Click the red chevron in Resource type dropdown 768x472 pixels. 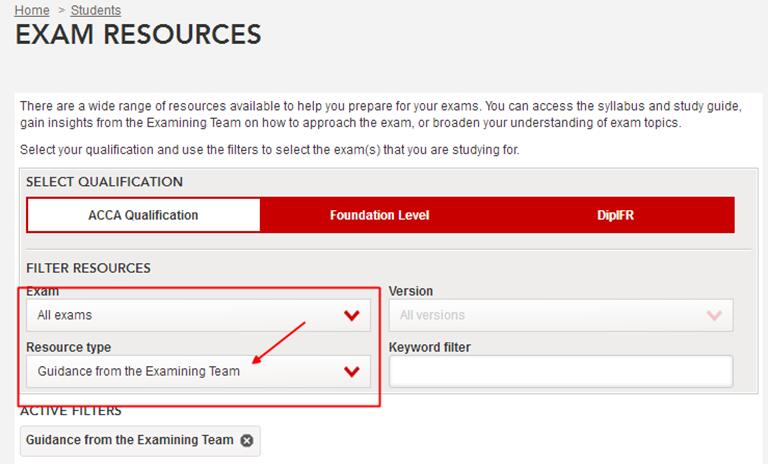pos(351,372)
